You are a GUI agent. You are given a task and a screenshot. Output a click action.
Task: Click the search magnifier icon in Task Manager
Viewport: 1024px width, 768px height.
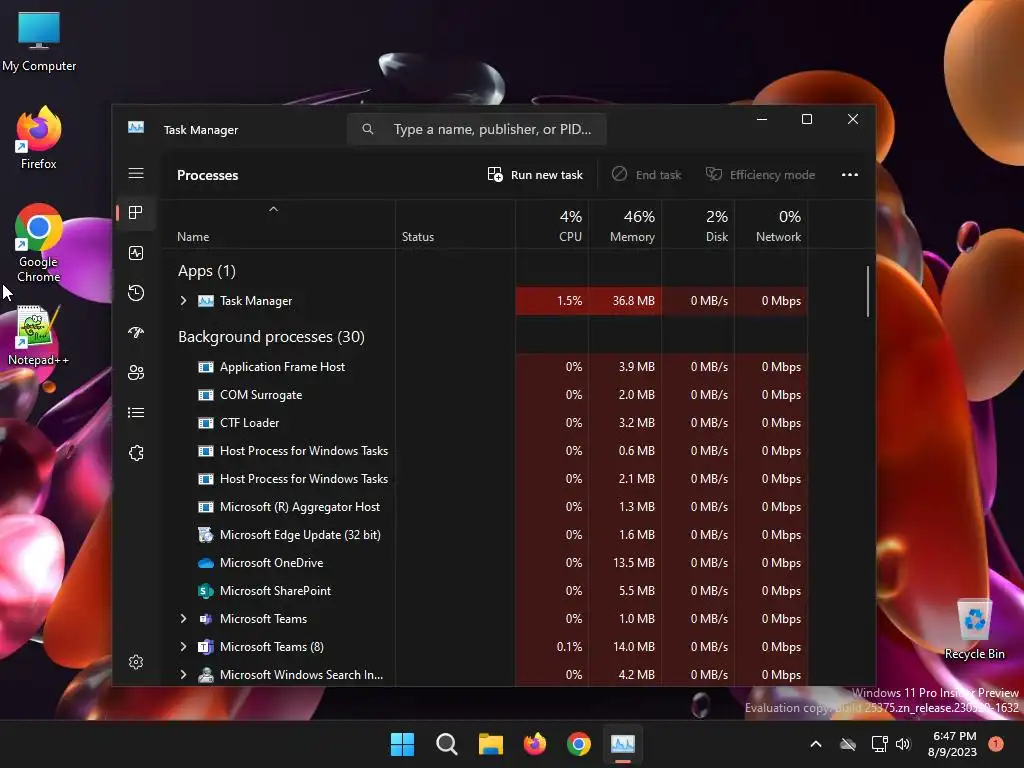point(368,129)
